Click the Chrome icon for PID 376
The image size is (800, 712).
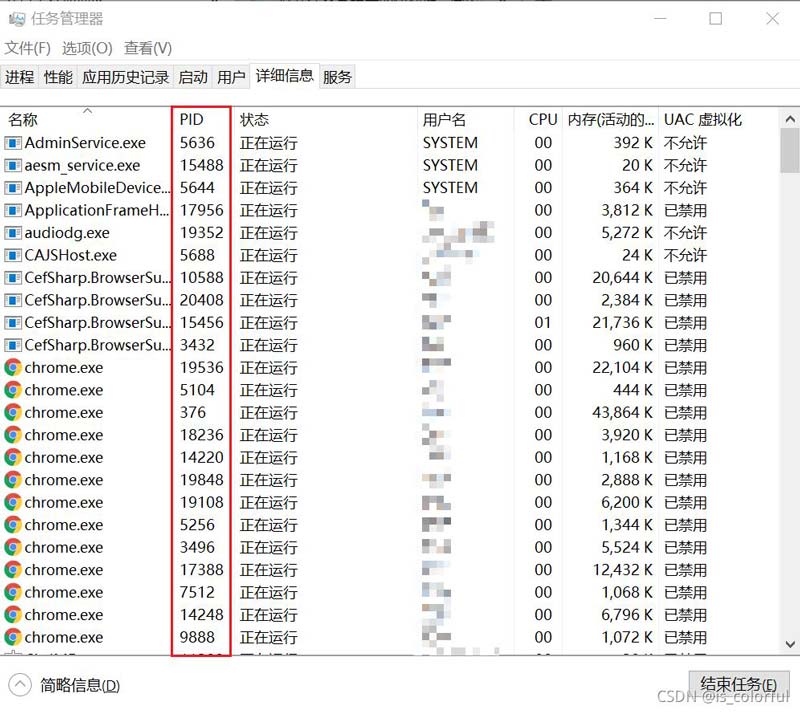pos(13,412)
